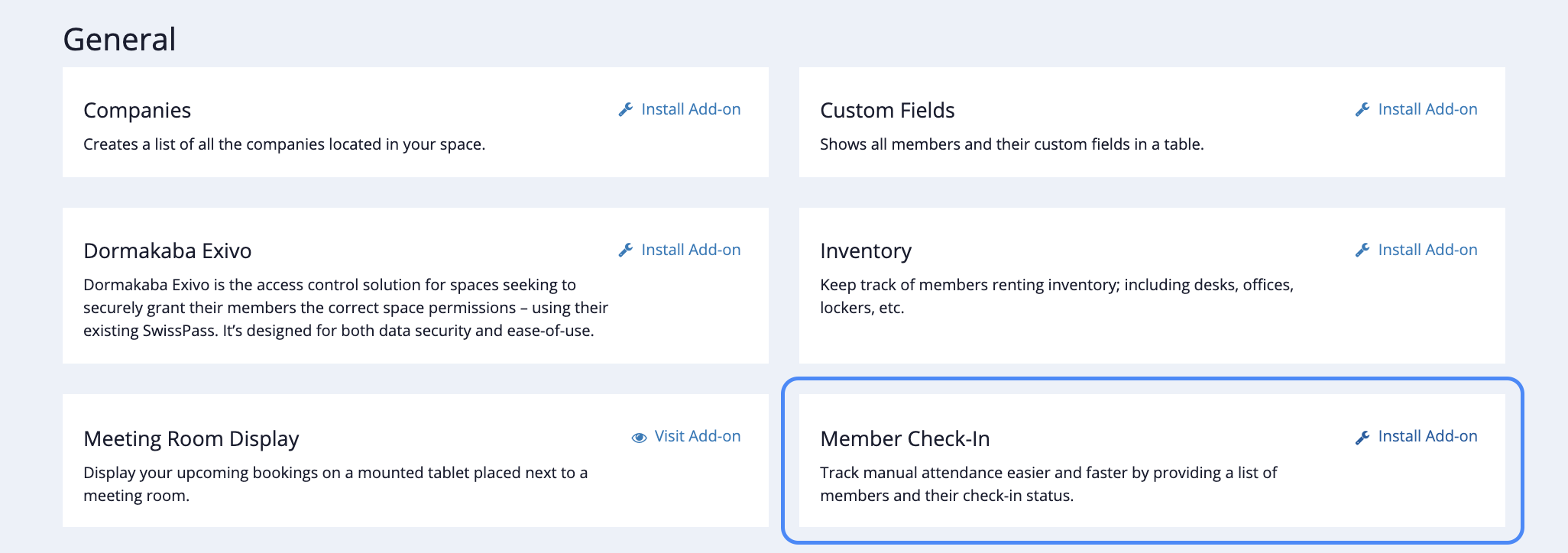1568x553 pixels.
Task: Click the wrench icon for Dormakaba Exivo
Action: [x=626, y=251]
